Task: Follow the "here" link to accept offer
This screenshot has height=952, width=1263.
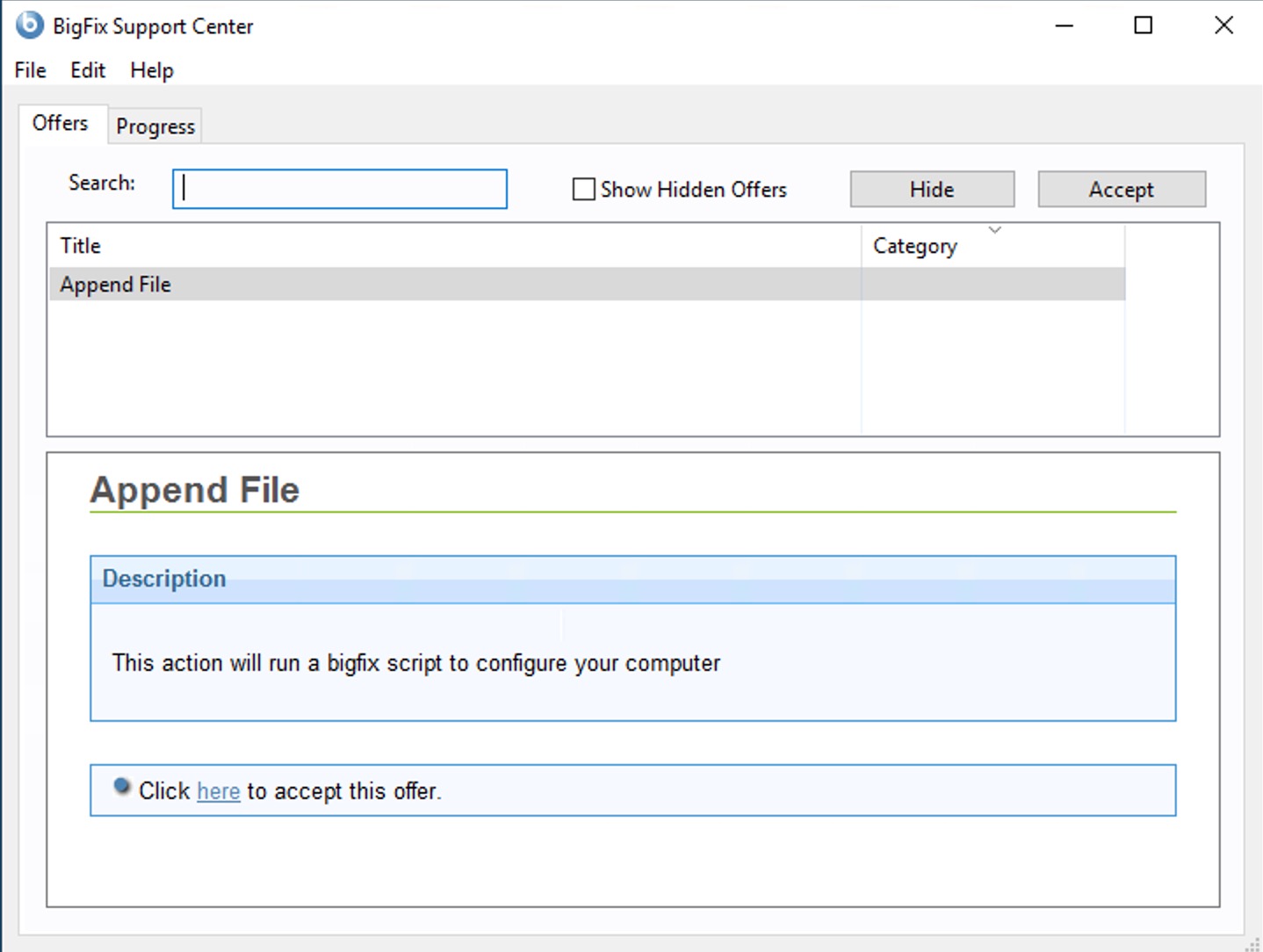Action: tap(219, 791)
